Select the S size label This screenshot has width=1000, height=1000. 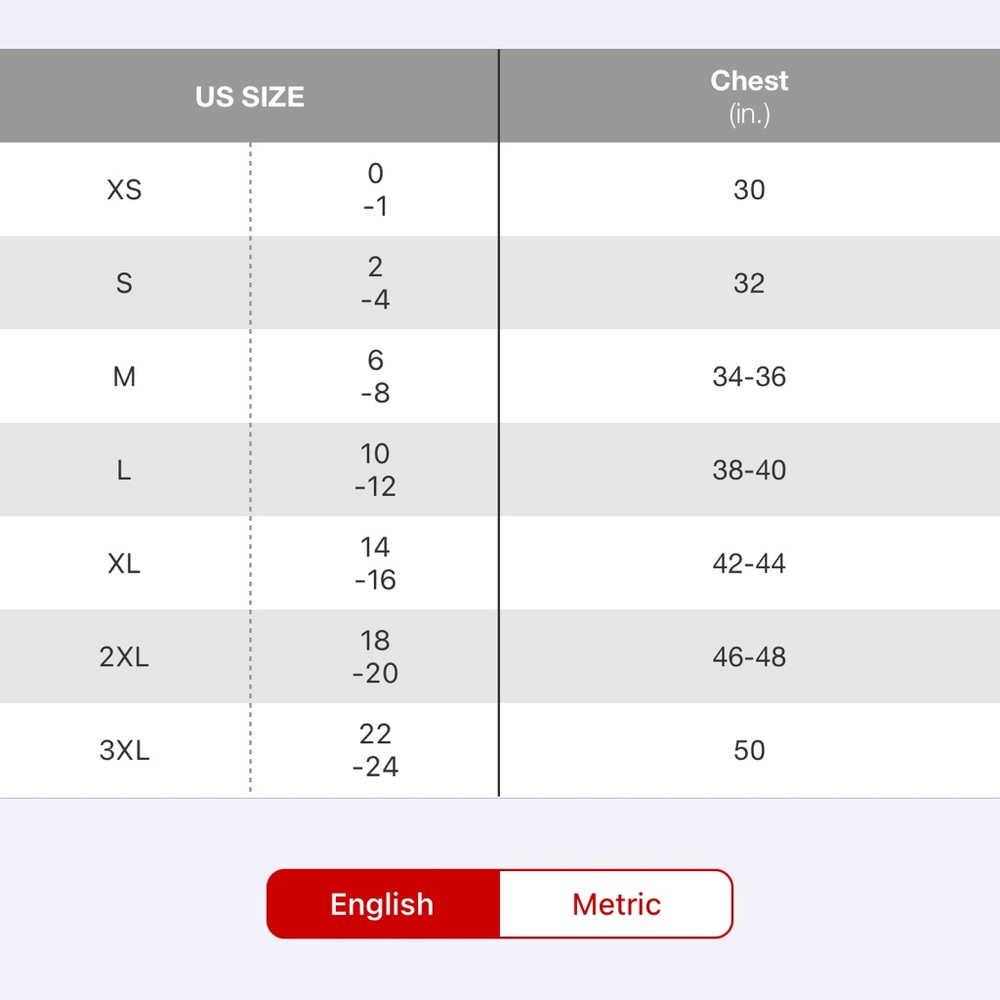[x=124, y=283]
